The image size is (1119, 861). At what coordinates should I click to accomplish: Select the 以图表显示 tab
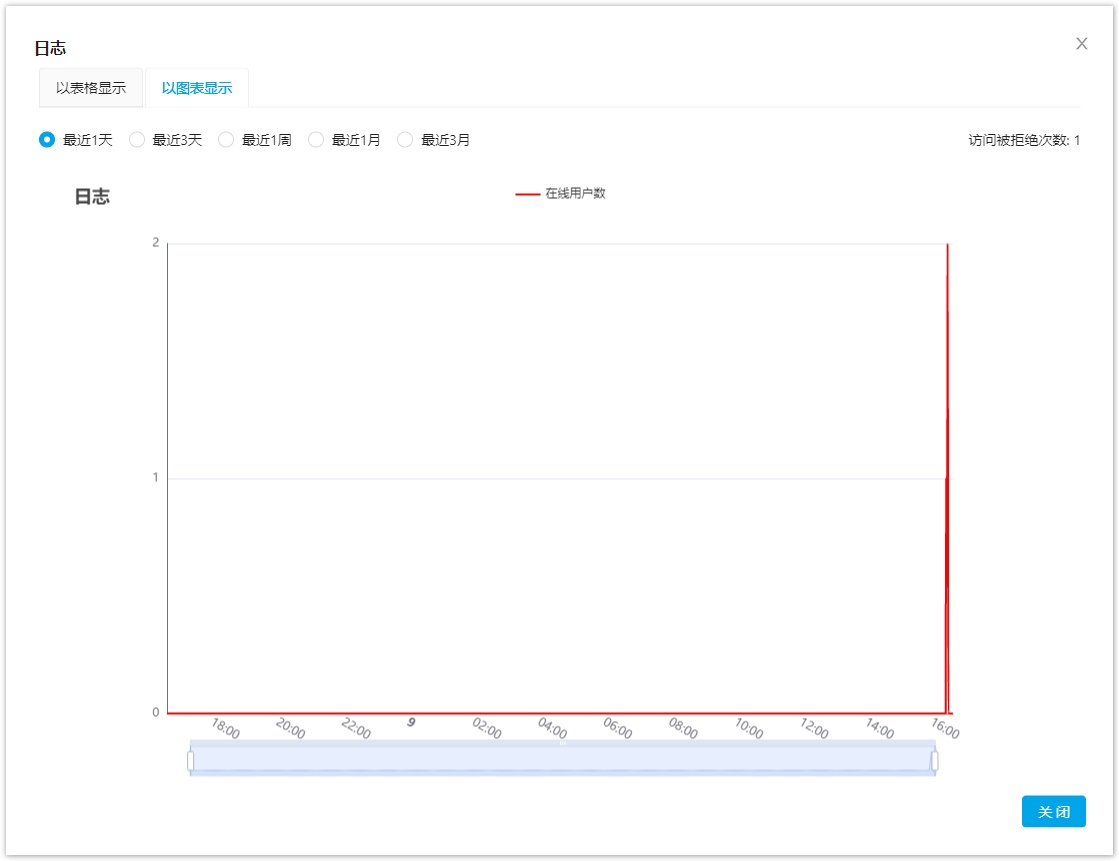(x=197, y=88)
